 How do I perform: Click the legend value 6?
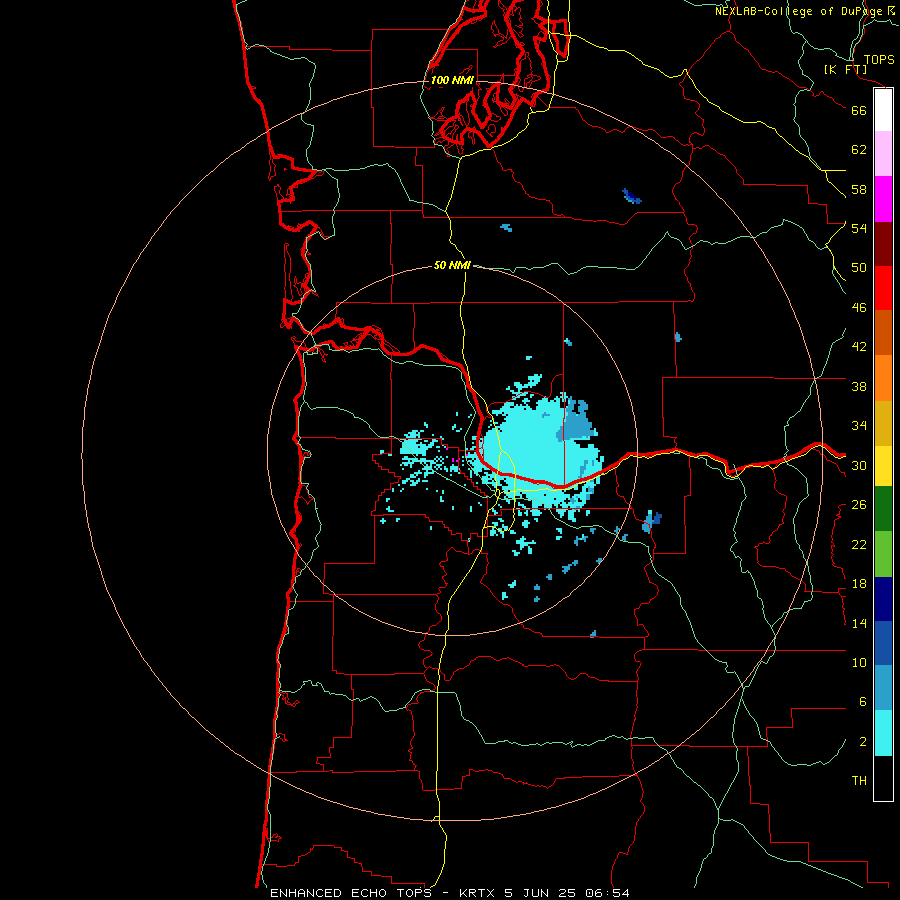tap(863, 702)
